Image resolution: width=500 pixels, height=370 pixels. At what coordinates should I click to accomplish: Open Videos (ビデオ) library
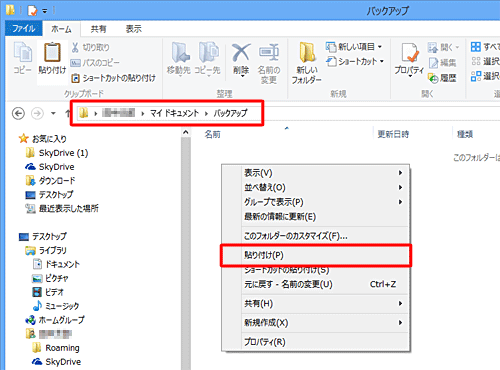tap(48, 292)
